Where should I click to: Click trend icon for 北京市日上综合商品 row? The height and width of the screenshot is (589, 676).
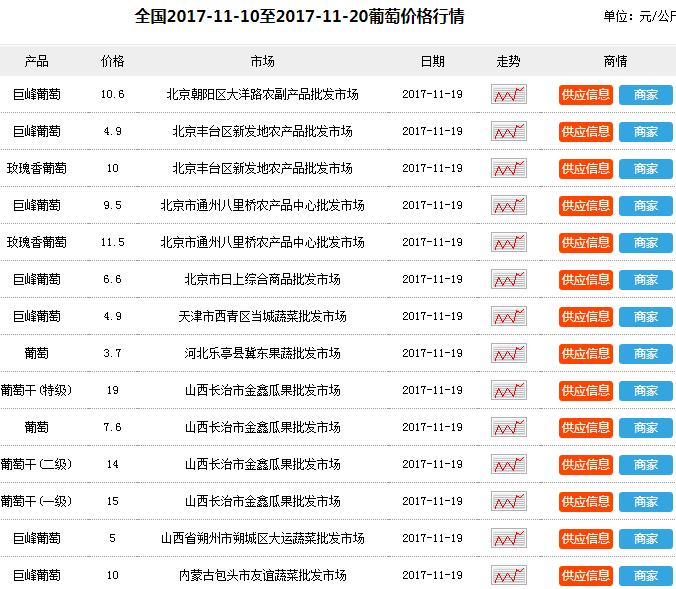tap(508, 280)
